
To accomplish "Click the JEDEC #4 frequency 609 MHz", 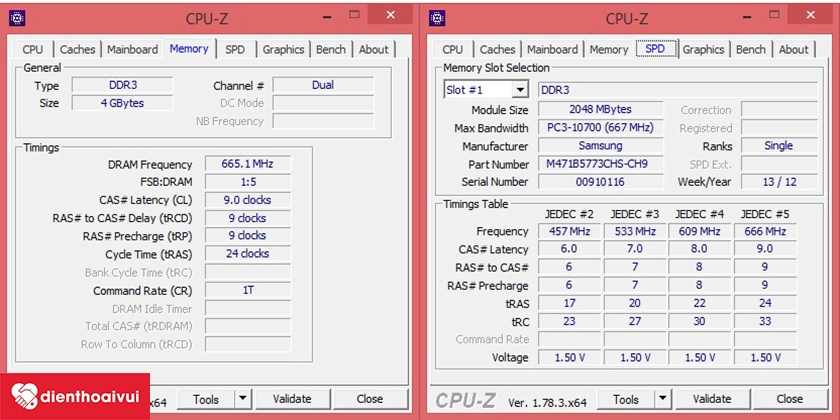I will coord(700,231).
